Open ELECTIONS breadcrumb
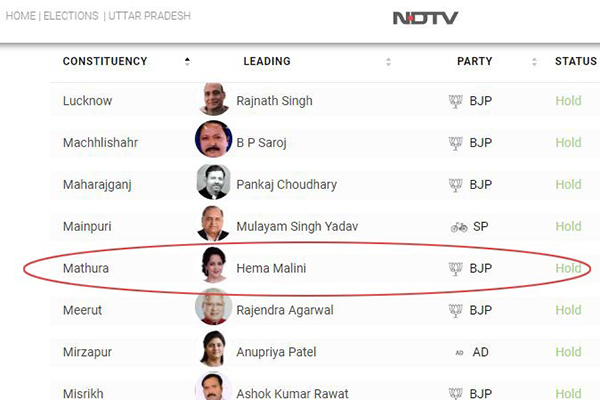600x400 pixels. (71, 16)
